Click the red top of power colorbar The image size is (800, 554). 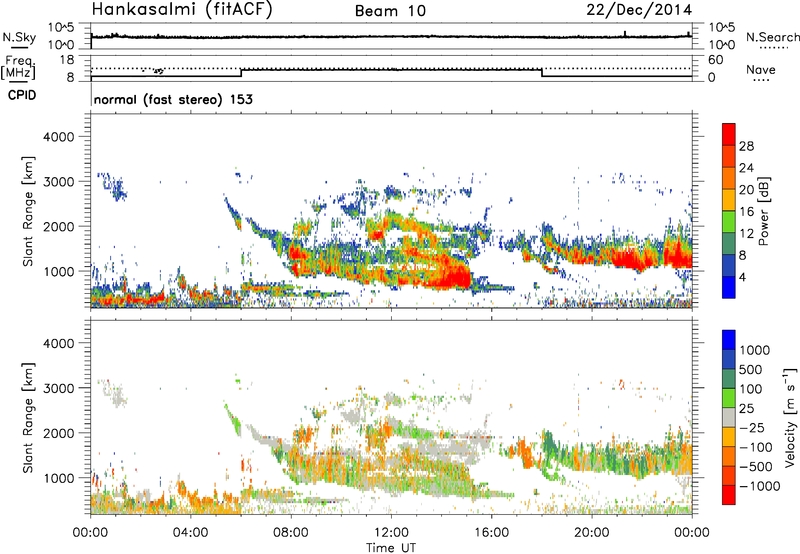tap(729, 134)
